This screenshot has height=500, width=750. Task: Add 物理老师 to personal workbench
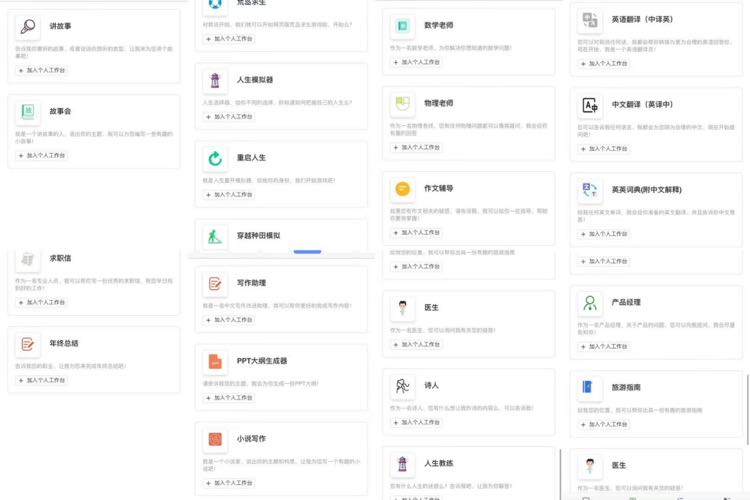417,147
